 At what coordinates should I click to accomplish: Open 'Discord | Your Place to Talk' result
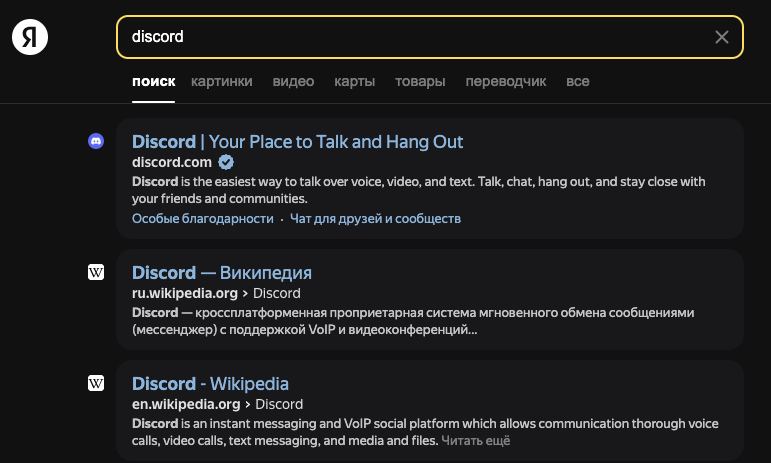(297, 142)
